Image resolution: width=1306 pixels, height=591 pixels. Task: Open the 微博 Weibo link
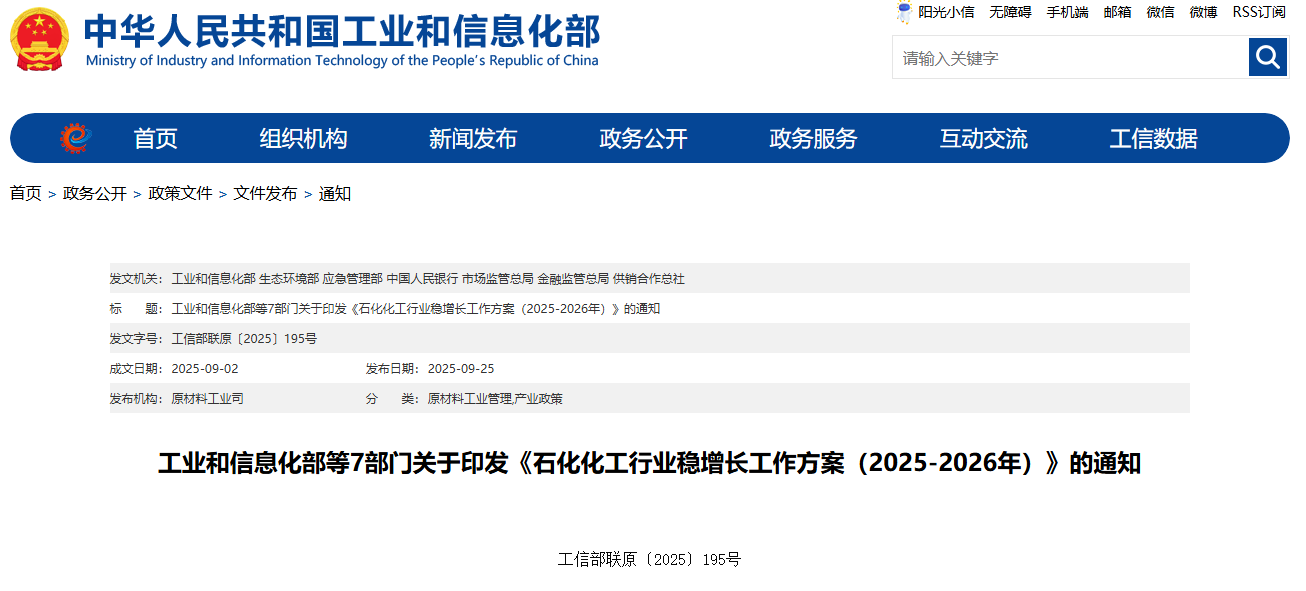pyautogui.click(x=1202, y=12)
